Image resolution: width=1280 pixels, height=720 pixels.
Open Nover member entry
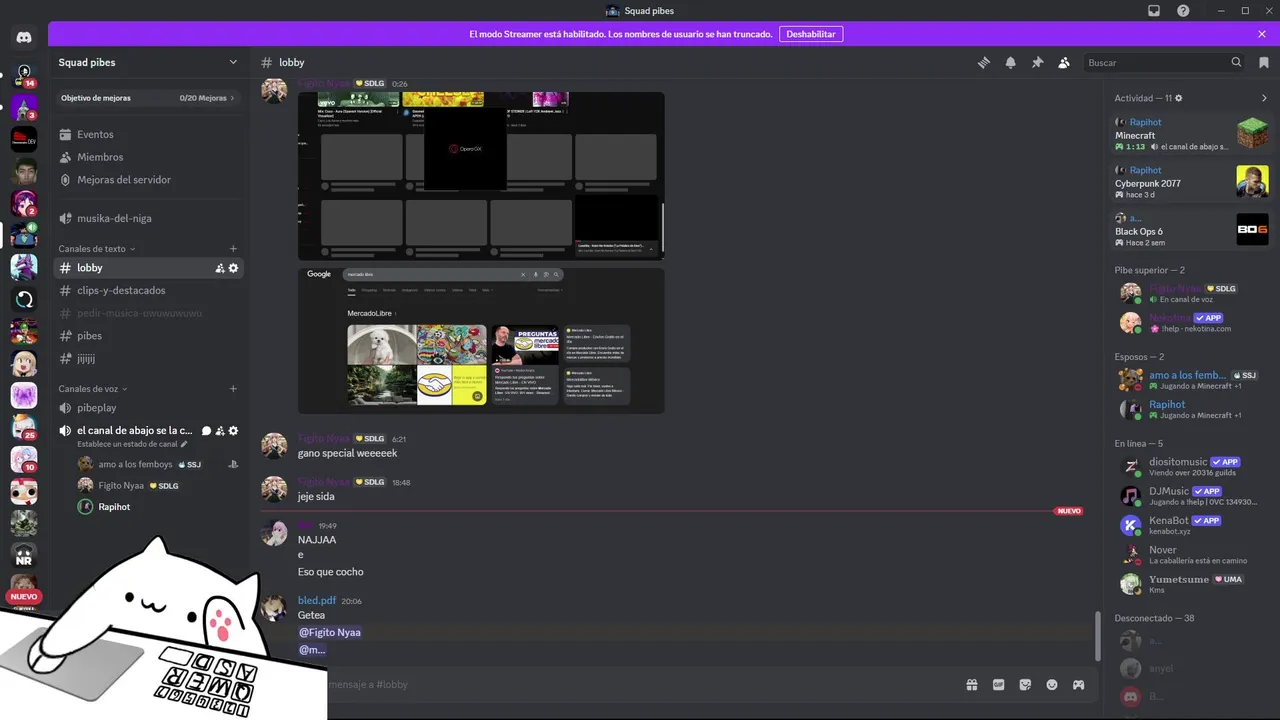coord(1190,554)
